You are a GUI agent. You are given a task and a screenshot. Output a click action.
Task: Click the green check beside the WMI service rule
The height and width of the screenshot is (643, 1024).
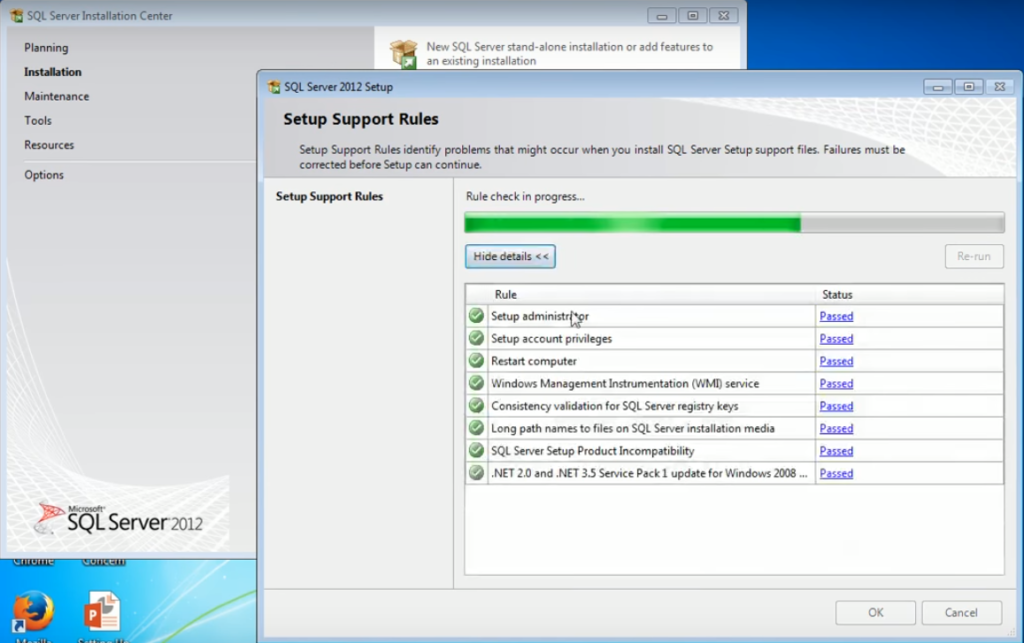[x=476, y=383]
